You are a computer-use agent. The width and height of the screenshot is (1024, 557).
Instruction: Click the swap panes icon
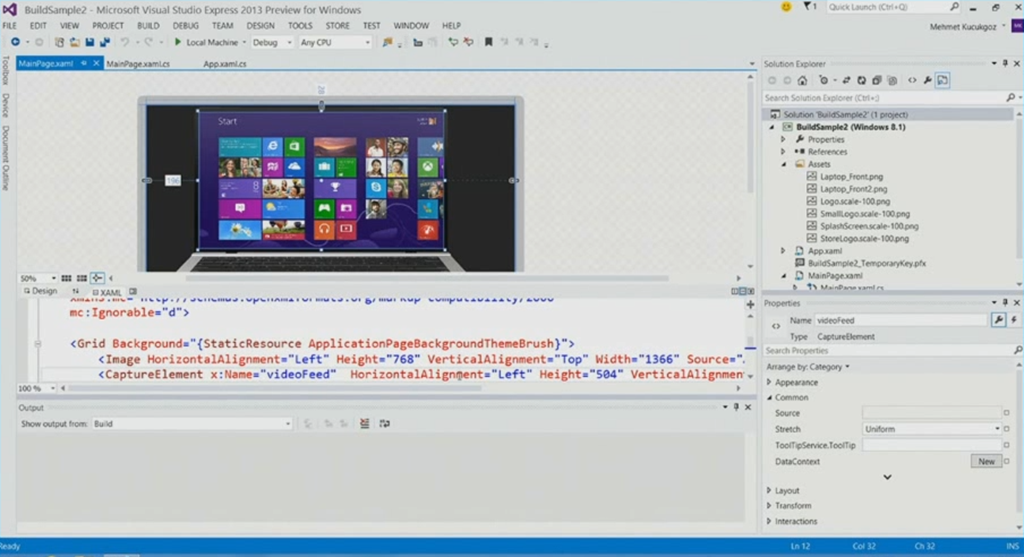[x=76, y=291]
